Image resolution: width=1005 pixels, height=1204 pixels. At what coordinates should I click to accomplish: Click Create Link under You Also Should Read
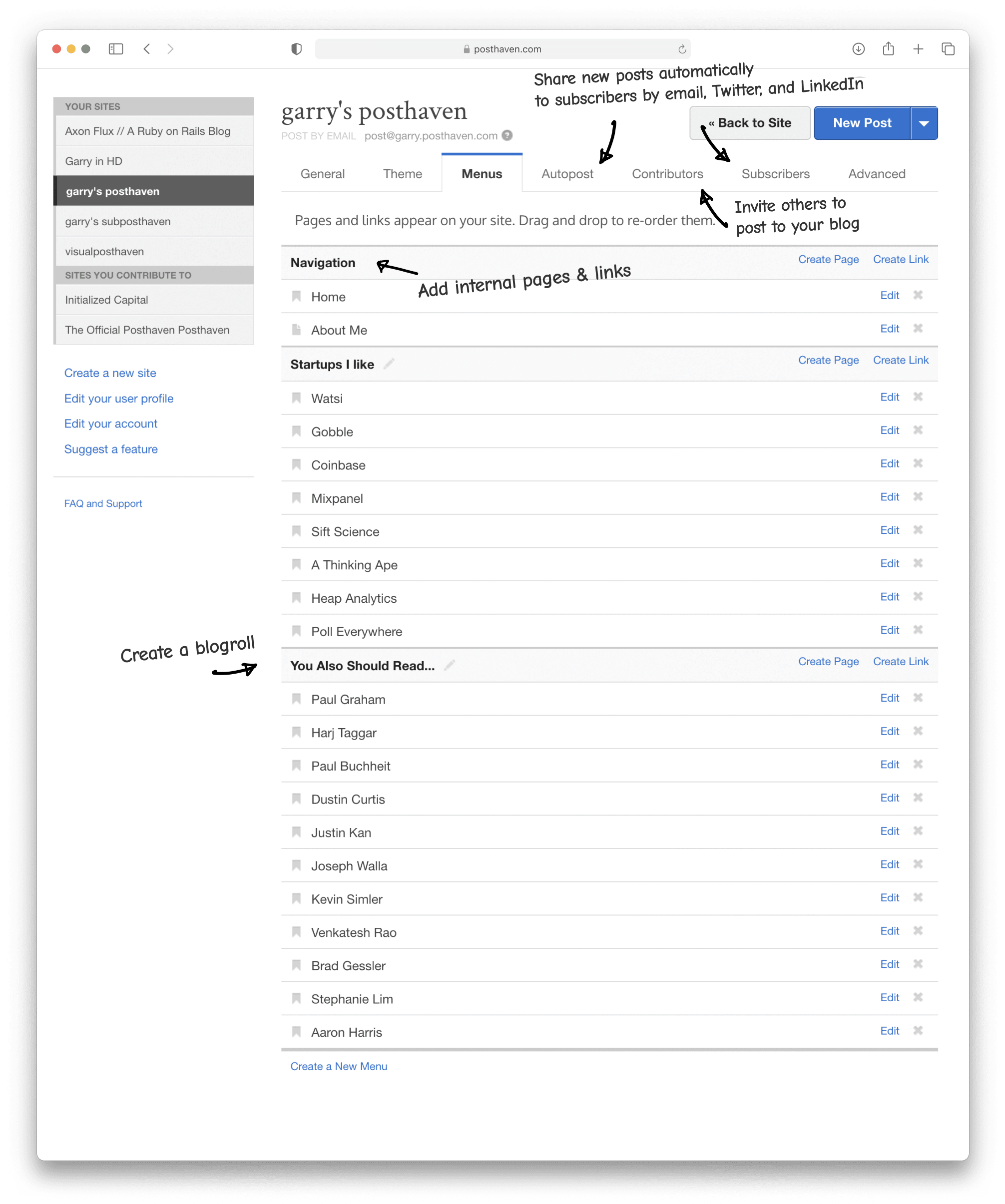[900, 662]
